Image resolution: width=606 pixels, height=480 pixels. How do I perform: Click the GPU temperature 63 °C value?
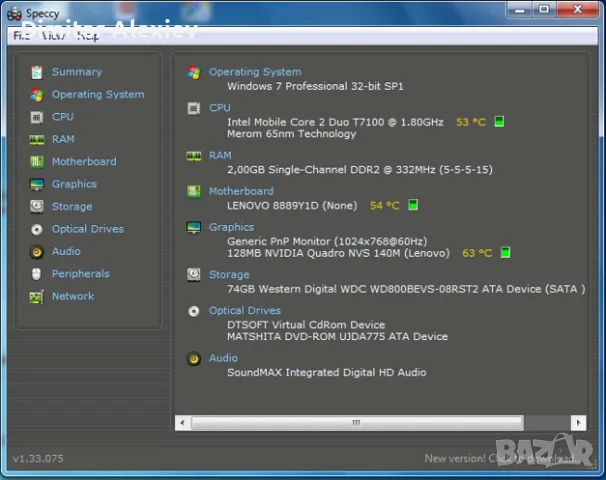pos(477,254)
